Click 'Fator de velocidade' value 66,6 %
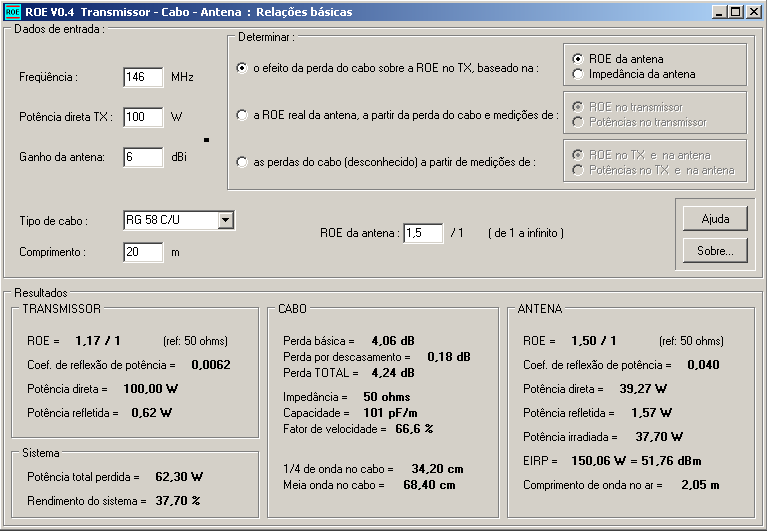This screenshot has width=767, height=531. (x=414, y=429)
